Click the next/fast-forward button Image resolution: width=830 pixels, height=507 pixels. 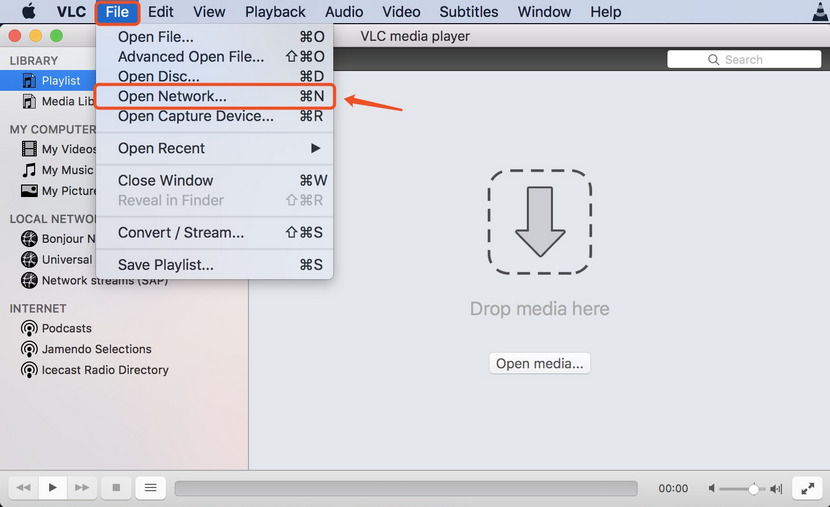82,487
